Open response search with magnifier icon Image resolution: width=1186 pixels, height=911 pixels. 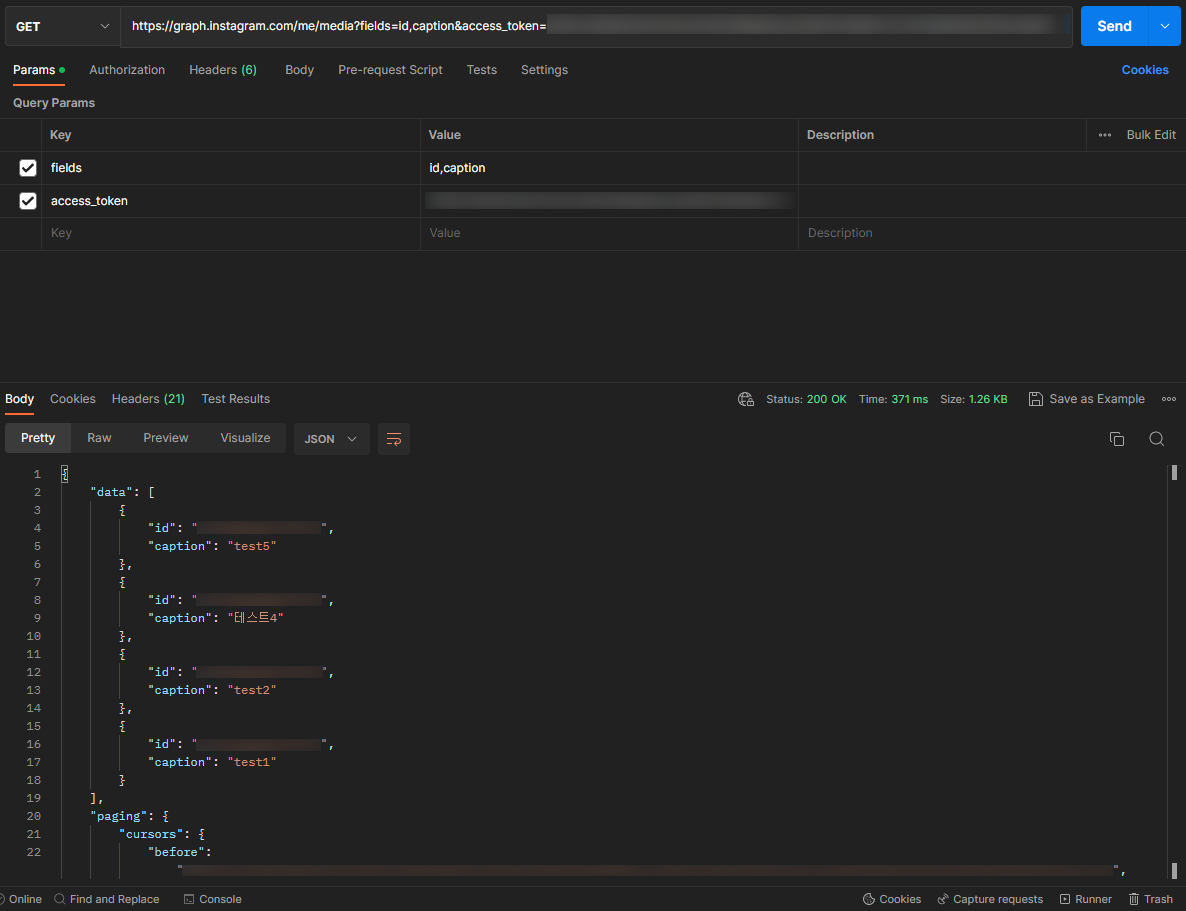(1157, 439)
